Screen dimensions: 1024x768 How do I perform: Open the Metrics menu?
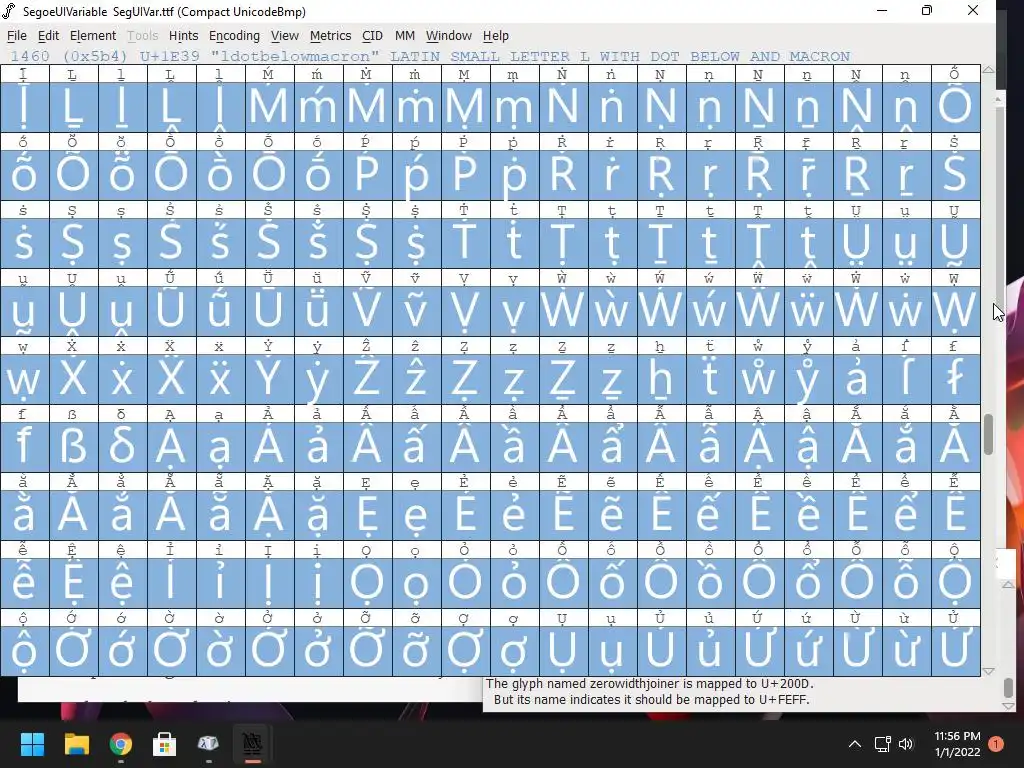(330, 36)
